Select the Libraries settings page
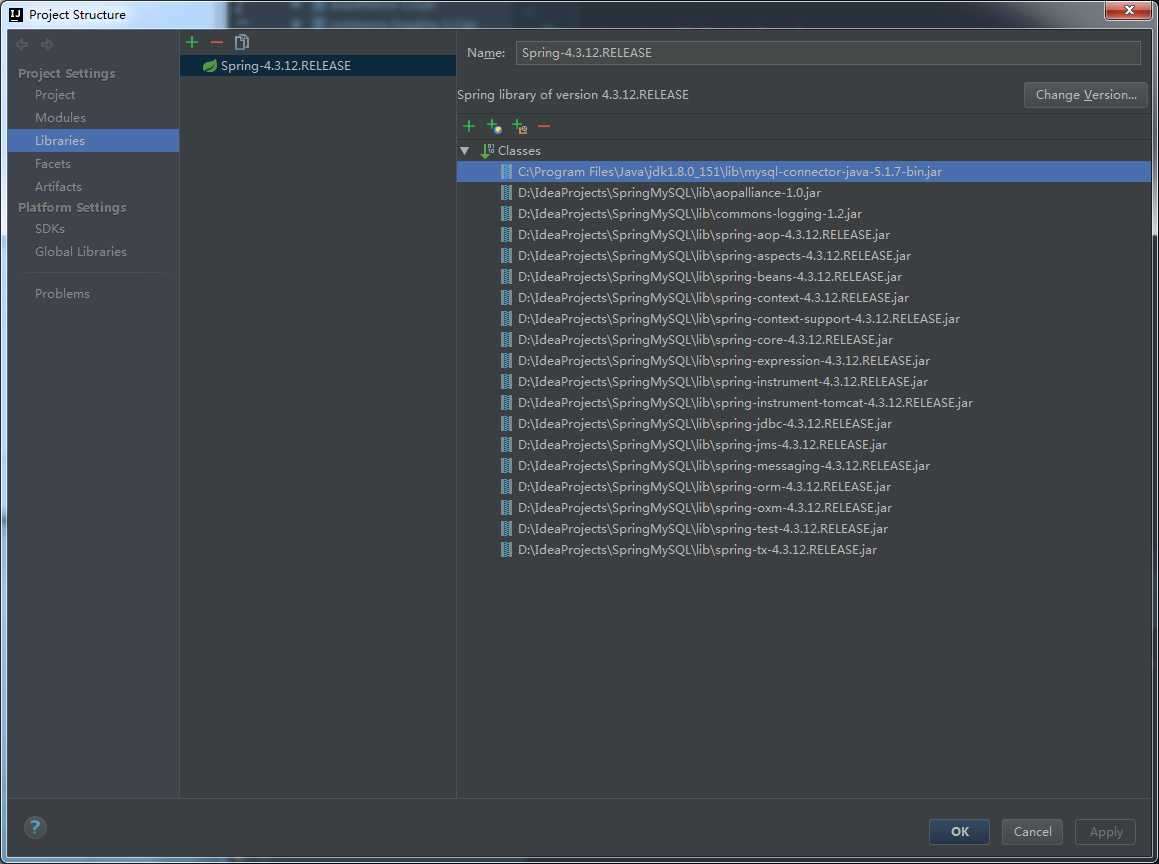Screen dimensions: 1159x864 93,140
